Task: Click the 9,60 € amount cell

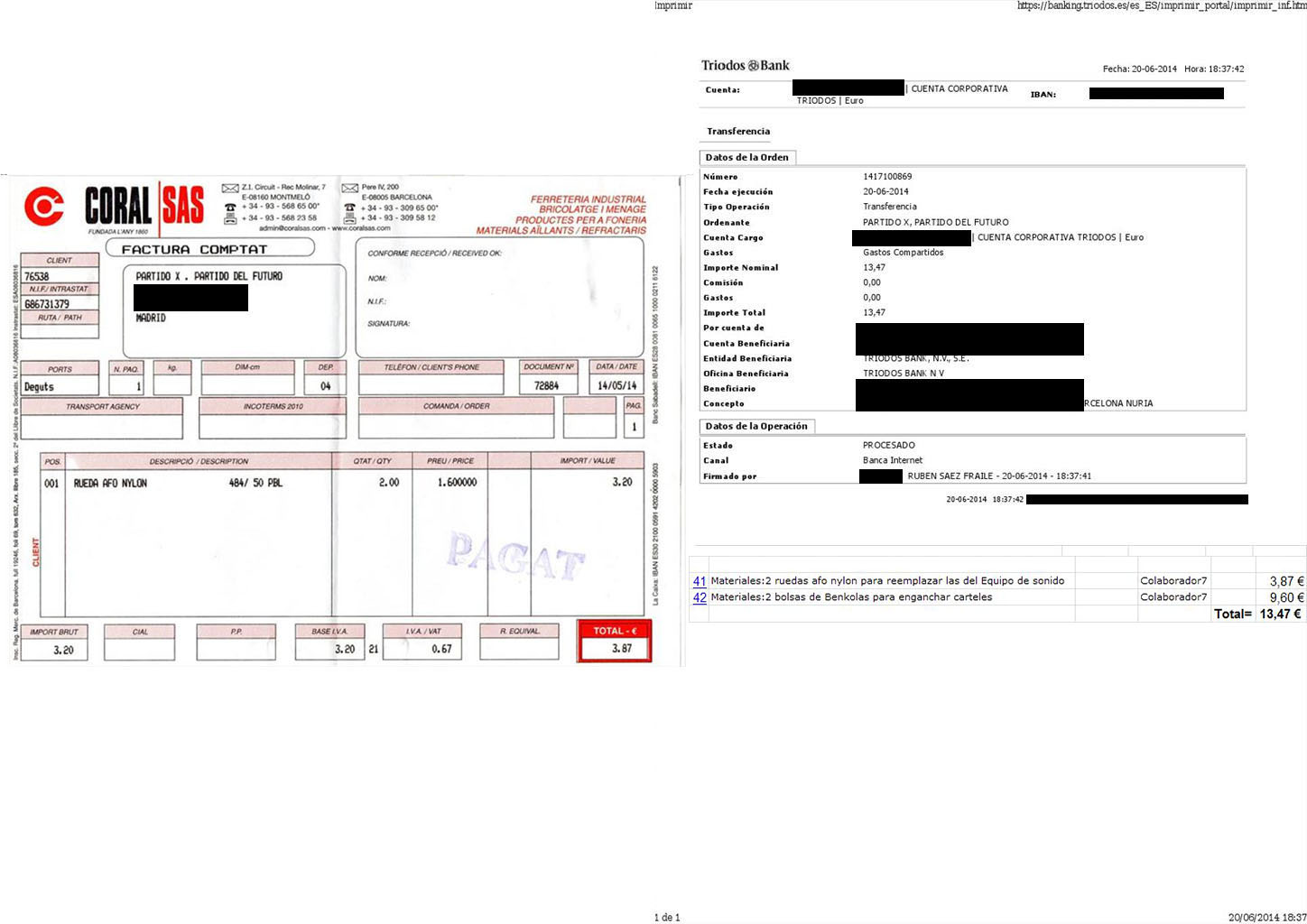Action: 1286,598
